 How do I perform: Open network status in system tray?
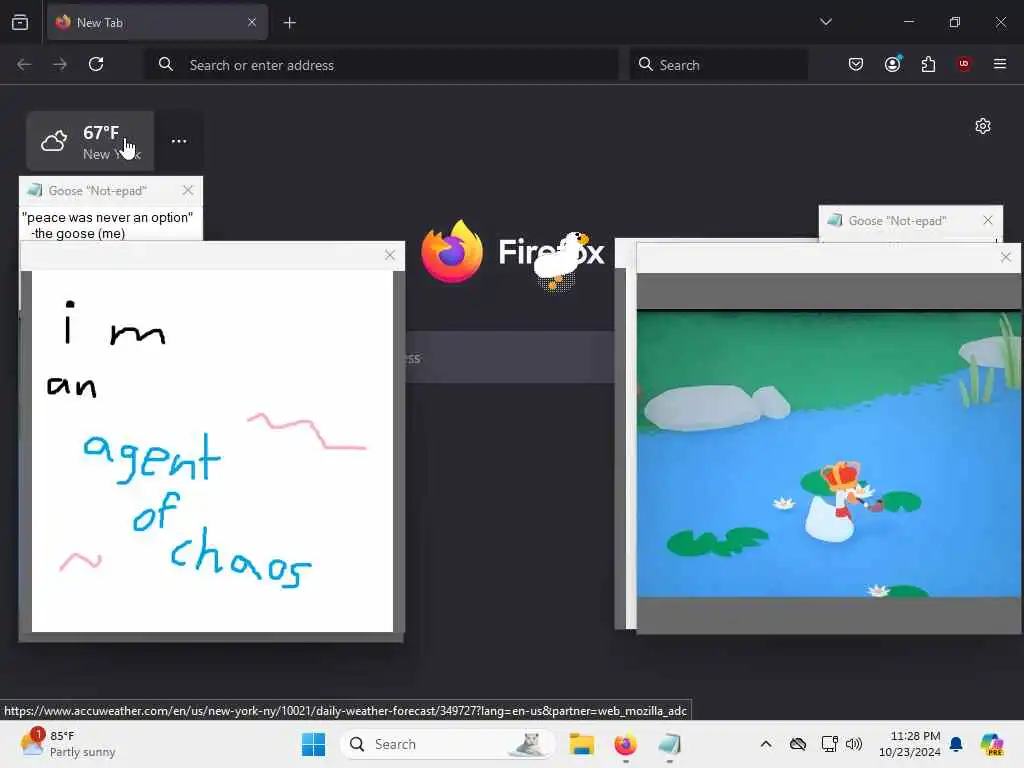click(829, 744)
